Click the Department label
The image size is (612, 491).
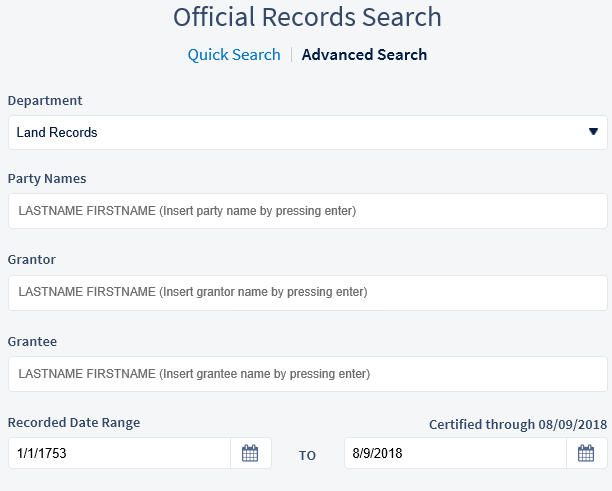pyautogui.click(x=45, y=101)
